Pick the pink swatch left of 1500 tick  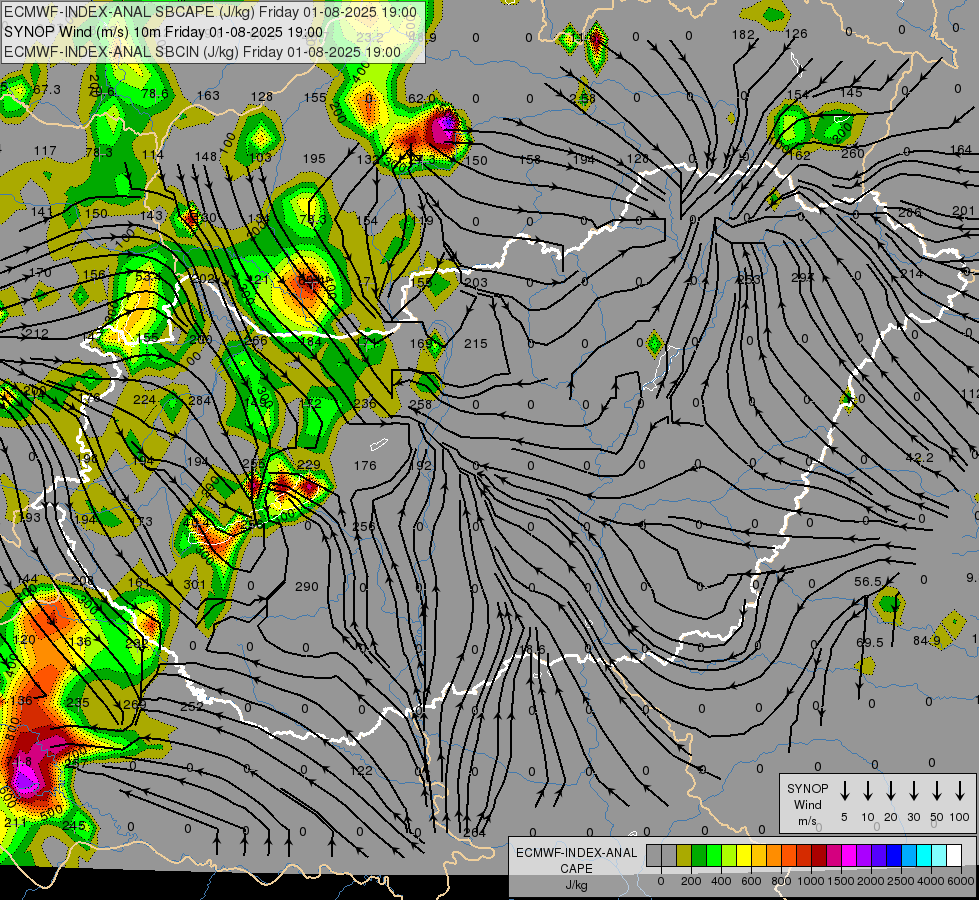[x=834, y=855]
